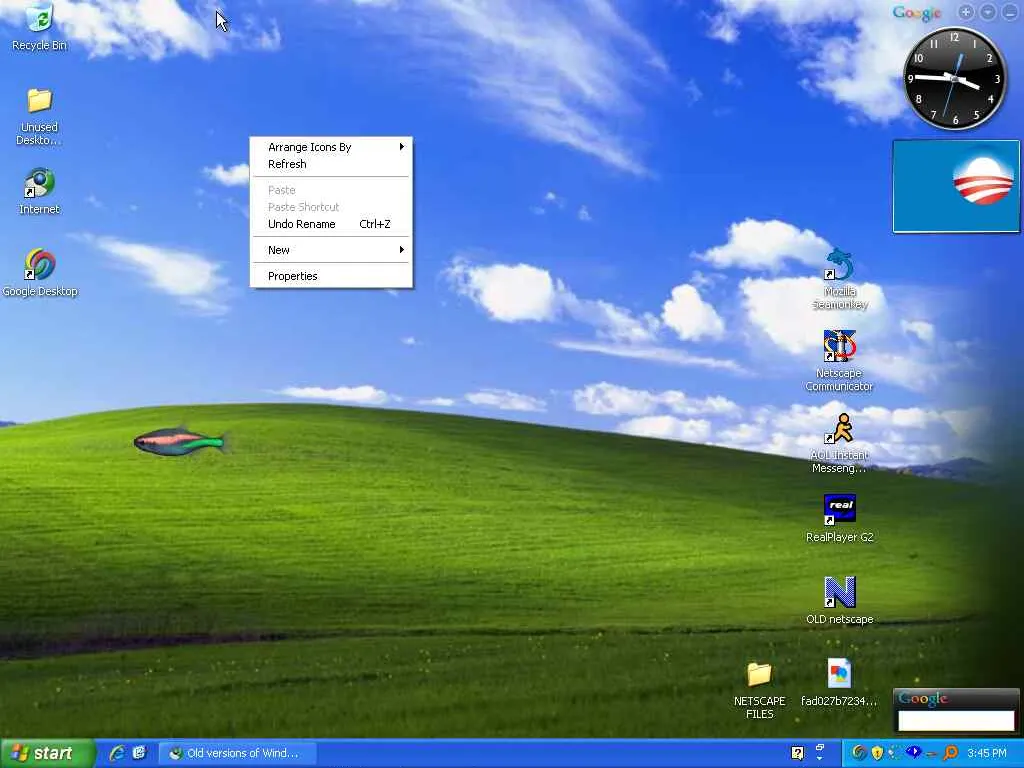
Task: Select the NETSCAPE FILES folder icon
Action: pyautogui.click(x=760, y=690)
